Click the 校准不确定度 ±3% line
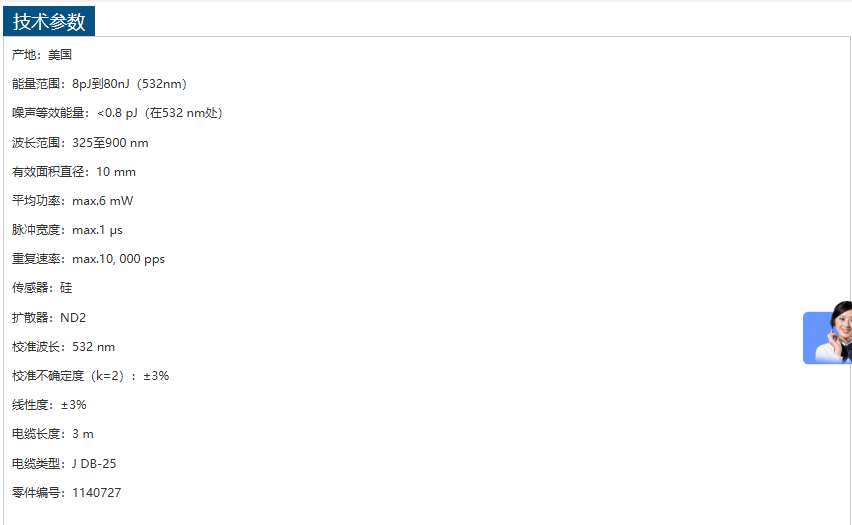The width and height of the screenshot is (852, 525). coord(90,376)
